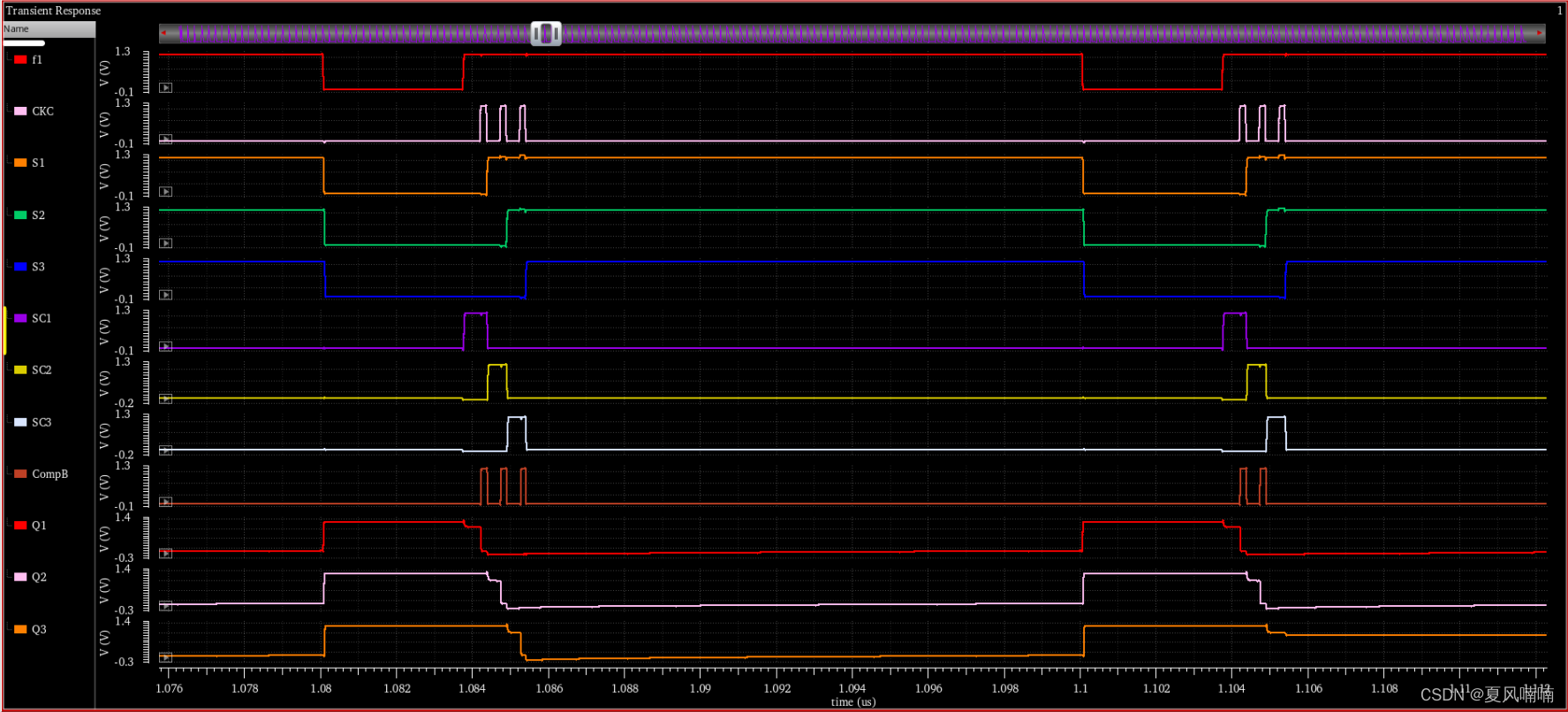Image resolution: width=1568 pixels, height=712 pixels.
Task: Click the 1.09 tick on time axis
Action: 701,688
